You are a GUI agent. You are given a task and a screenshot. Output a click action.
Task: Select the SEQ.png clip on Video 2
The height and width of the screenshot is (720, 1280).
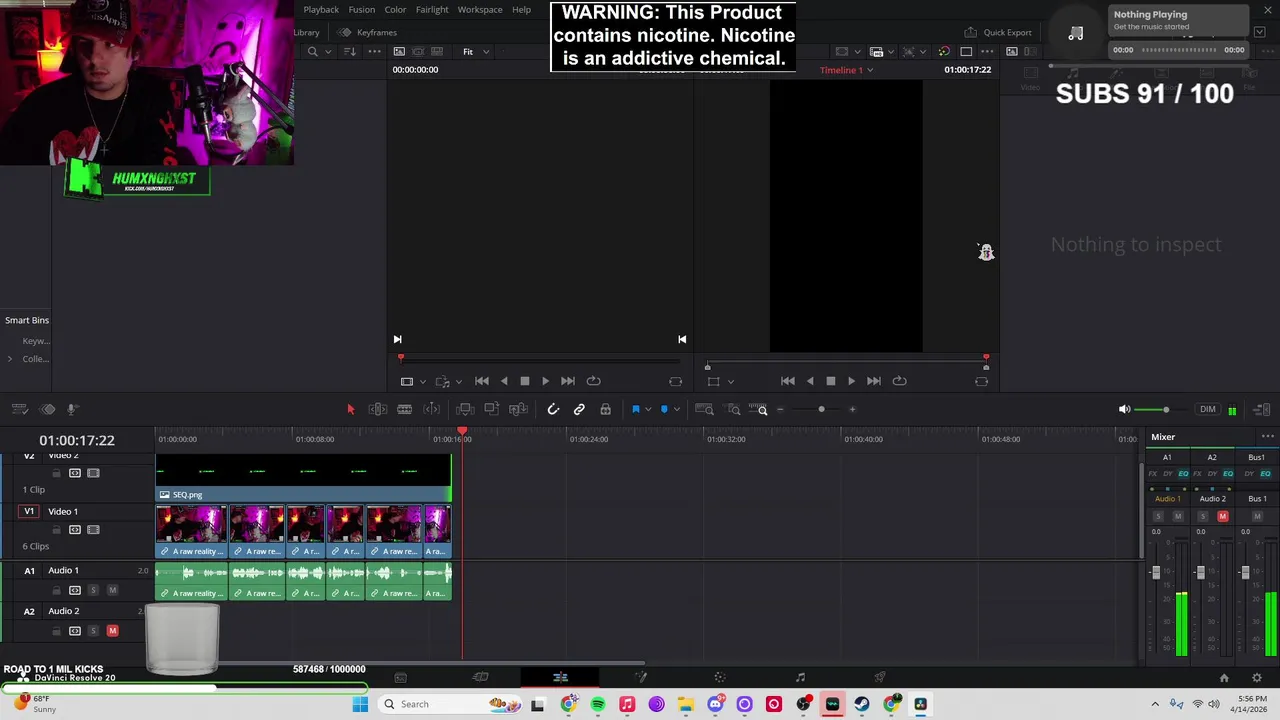pyautogui.click(x=303, y=478)
